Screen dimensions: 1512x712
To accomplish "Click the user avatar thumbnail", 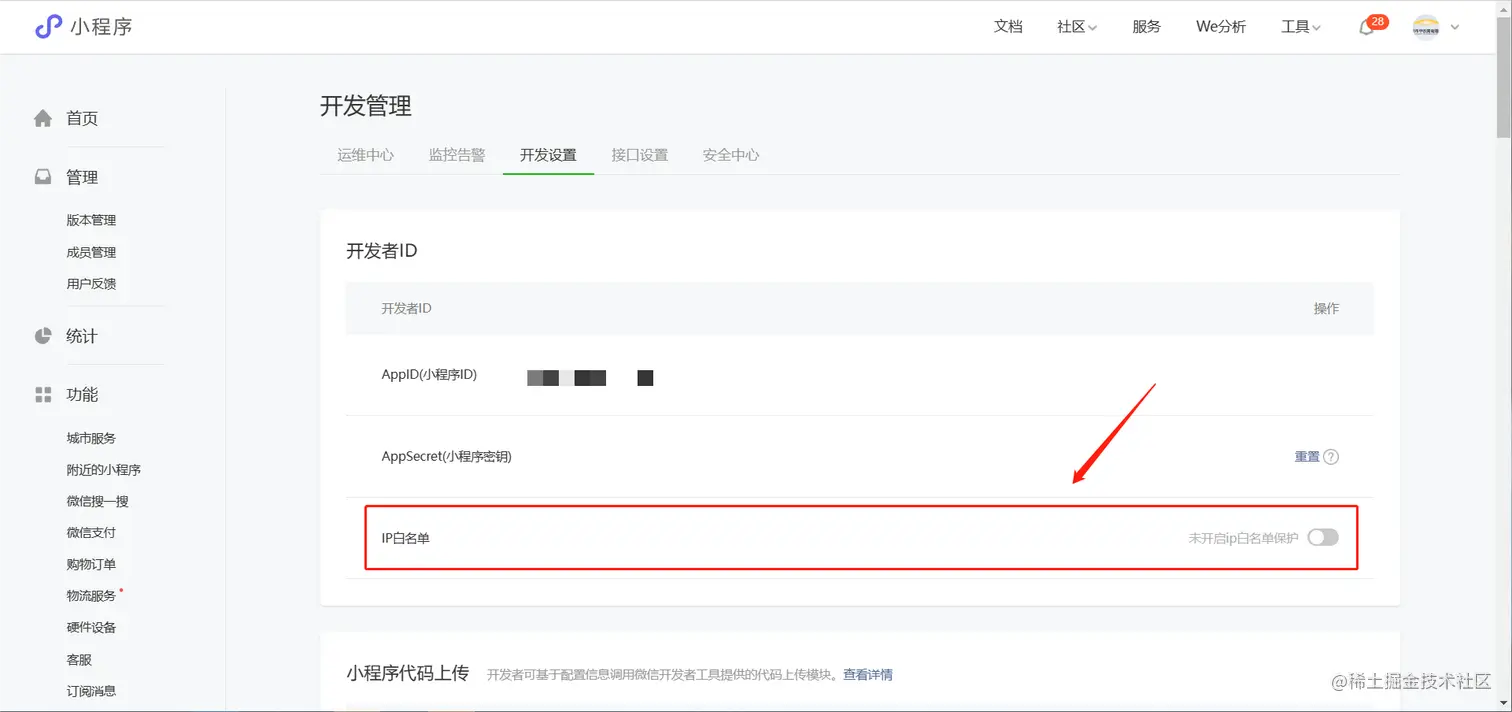I will pyautogui.click(x=1426, y=28).
